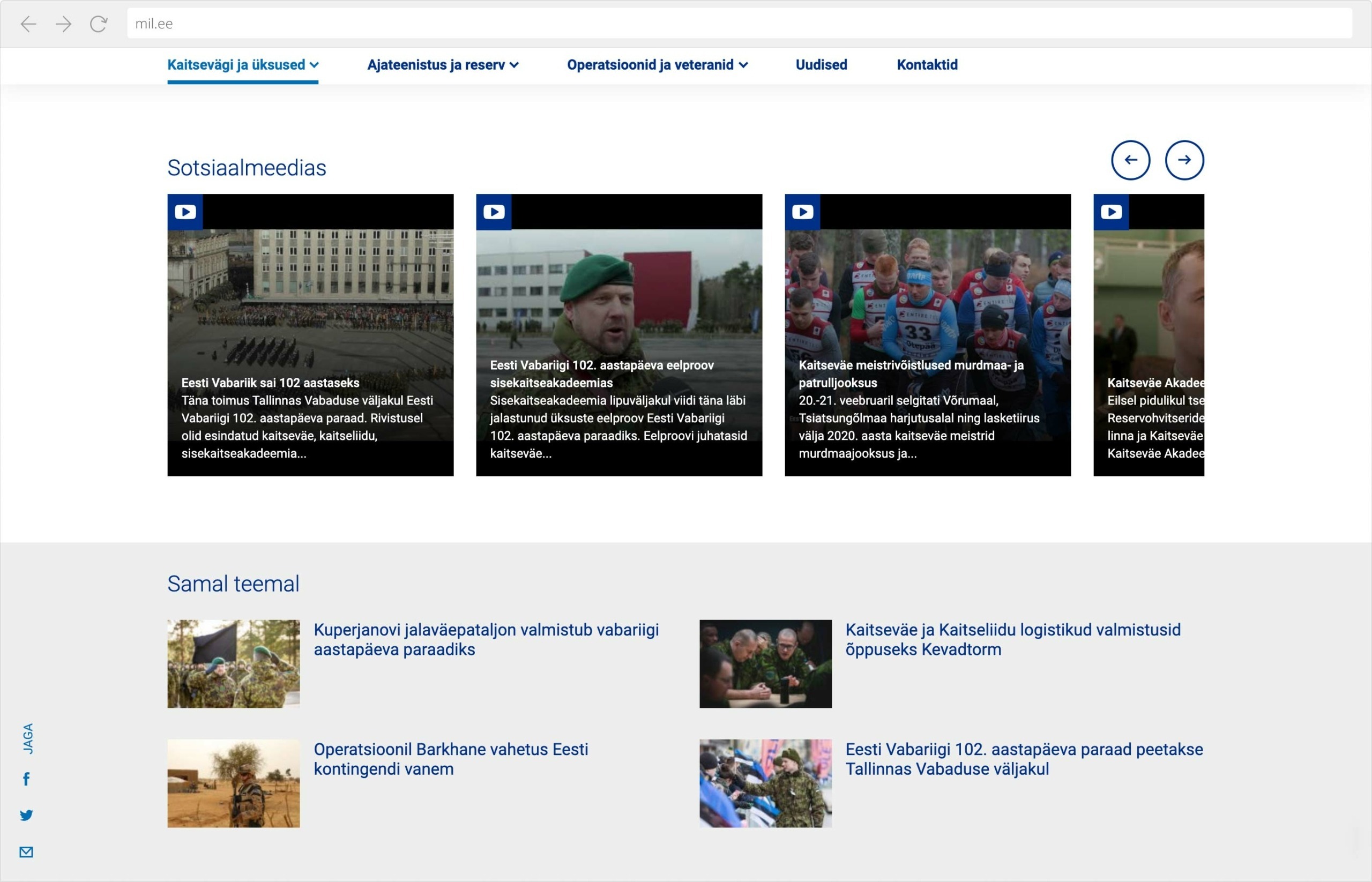Go to Kontaktid page

coord(927,65)
